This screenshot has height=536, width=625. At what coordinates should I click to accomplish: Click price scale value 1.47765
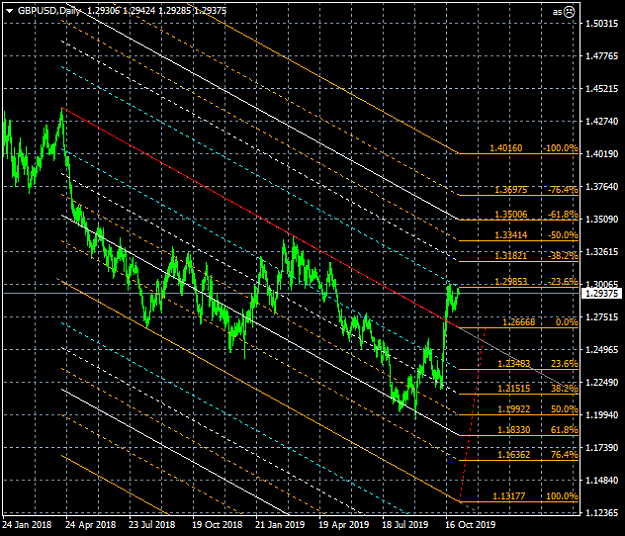[x=601, y=56]
